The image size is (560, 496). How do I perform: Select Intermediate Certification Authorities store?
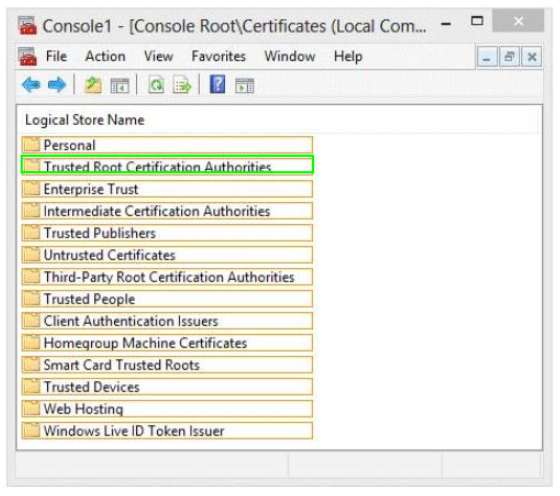[x=167, y=211]
